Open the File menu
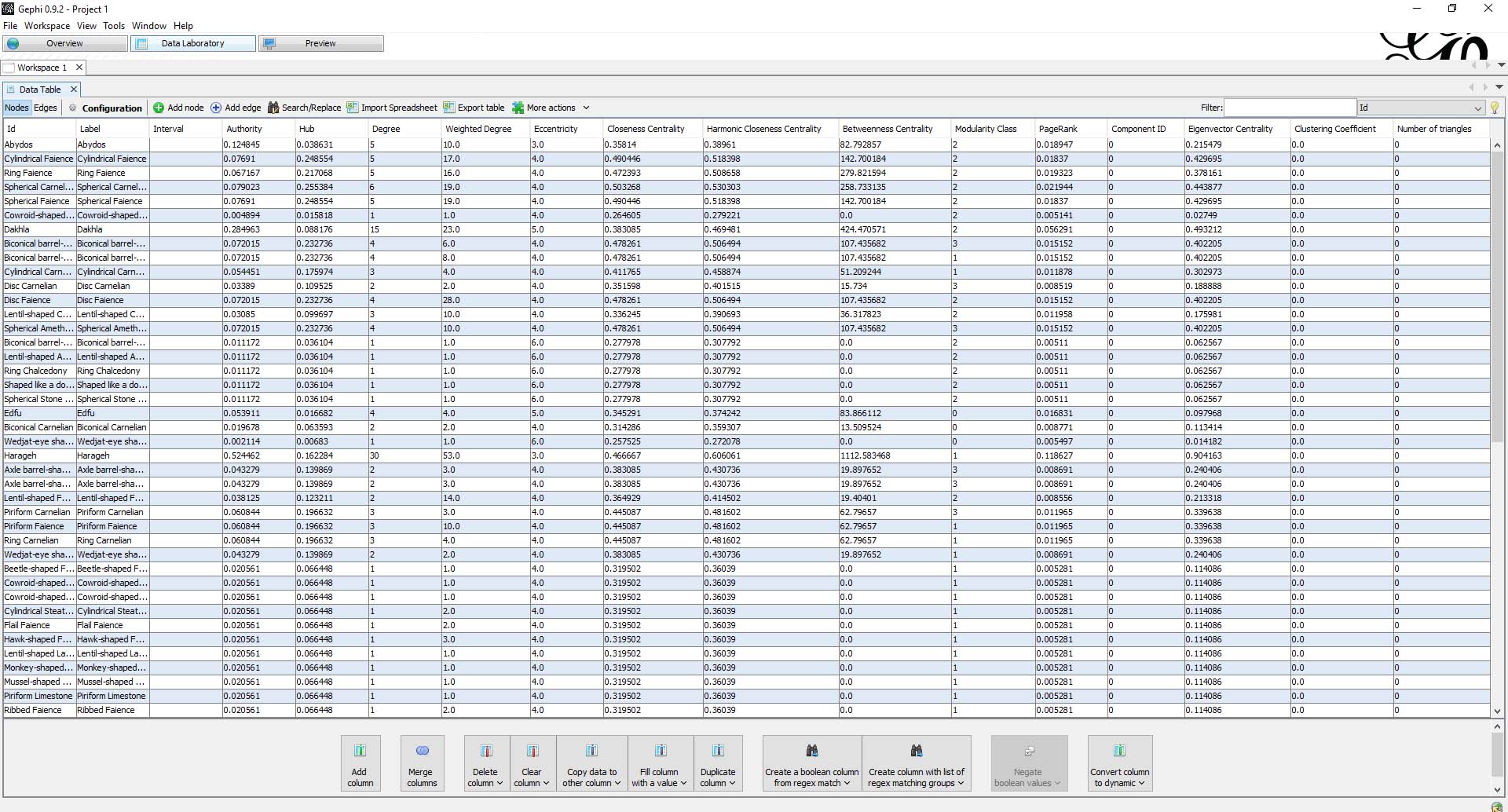The height and width of the screenshot is (812, 1508). click(x=10, y=26)
